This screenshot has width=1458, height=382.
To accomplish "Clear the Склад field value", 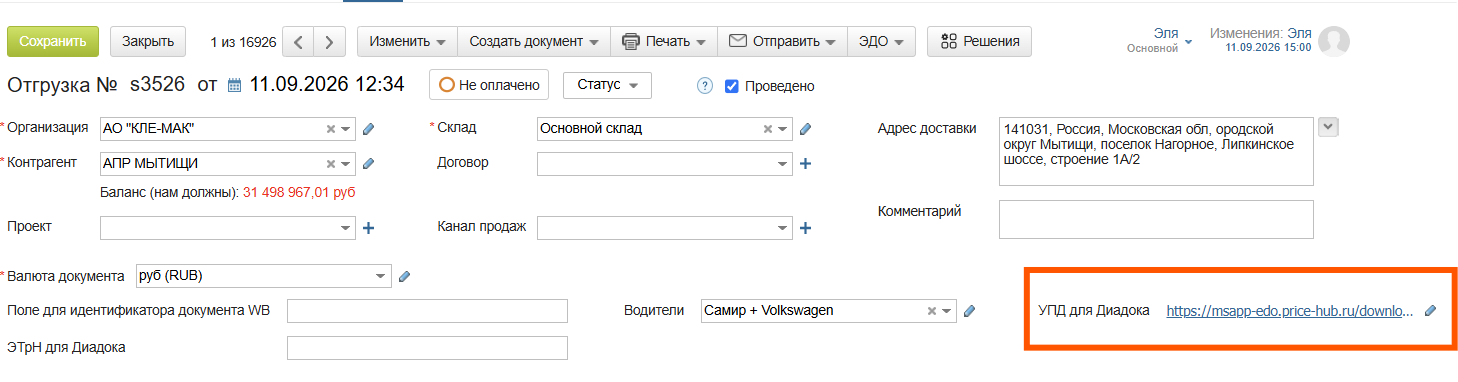I will [x=768, y=129].
